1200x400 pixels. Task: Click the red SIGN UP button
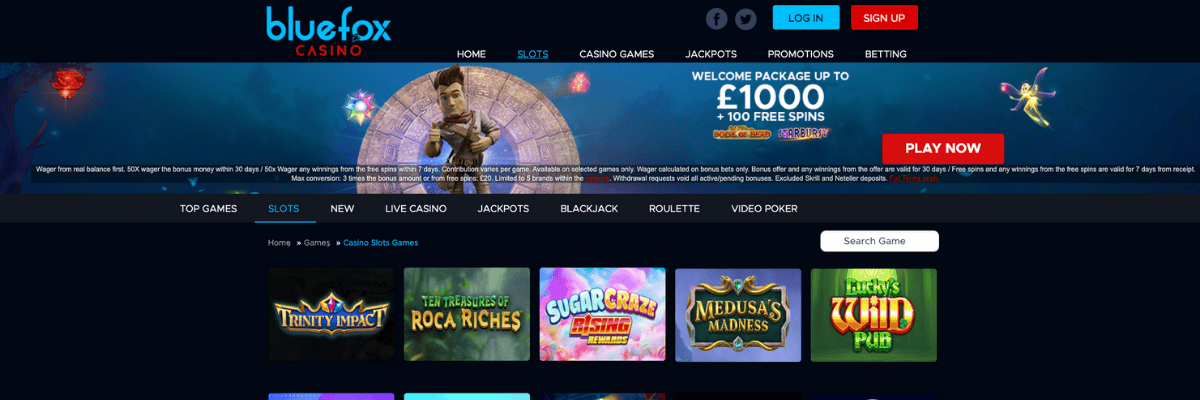click(884, 18)
